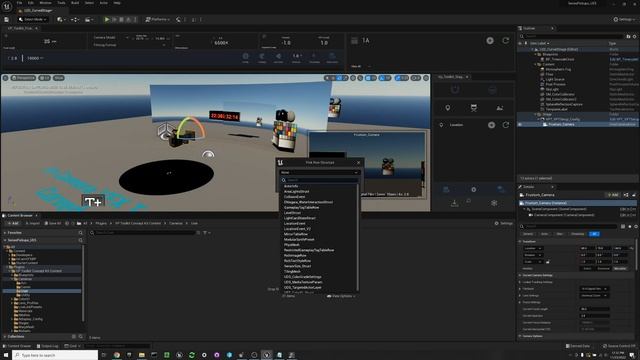Open the Platforms dropdown
640x360 pixels.
click(x=158, y=19)
